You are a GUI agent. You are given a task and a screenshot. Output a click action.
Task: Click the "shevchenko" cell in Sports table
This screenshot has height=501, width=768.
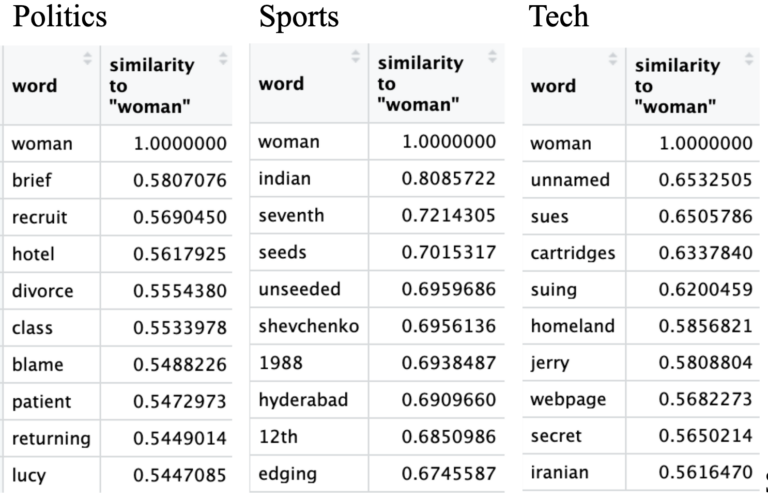click(x=308, y=326)
